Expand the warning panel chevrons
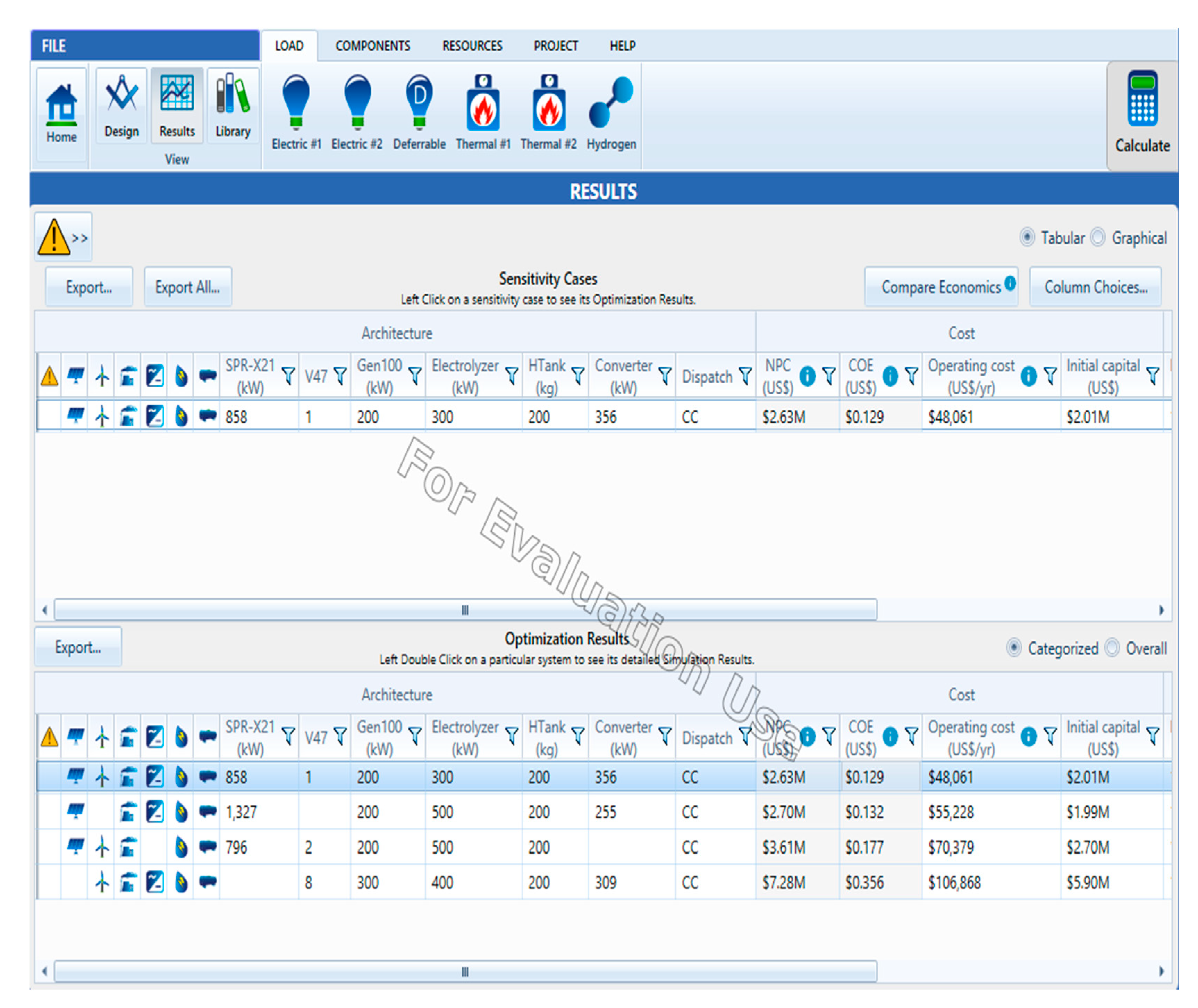Viewport: 1198px width, 1008px height. pyautogui.click(x=79, y=238)
